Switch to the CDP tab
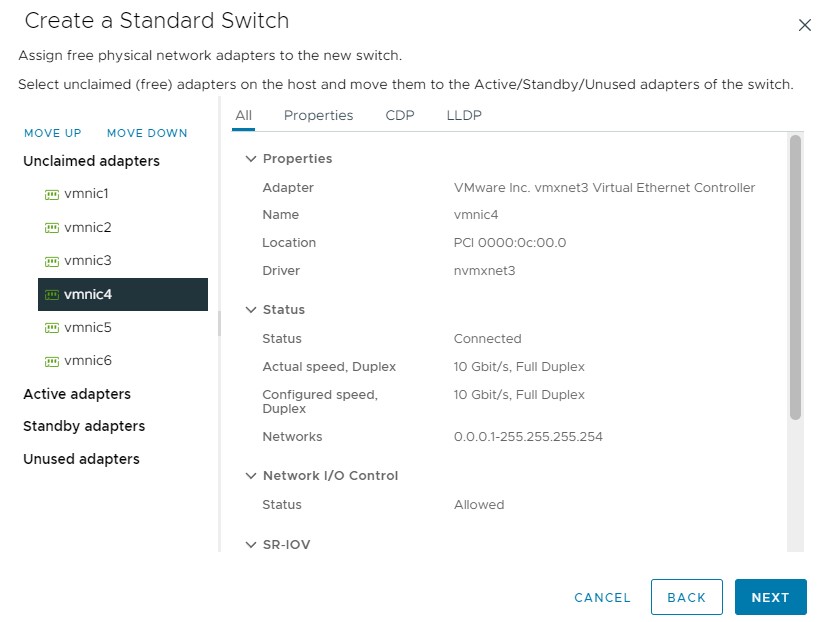820x622 pixels. tap(399, 115)
